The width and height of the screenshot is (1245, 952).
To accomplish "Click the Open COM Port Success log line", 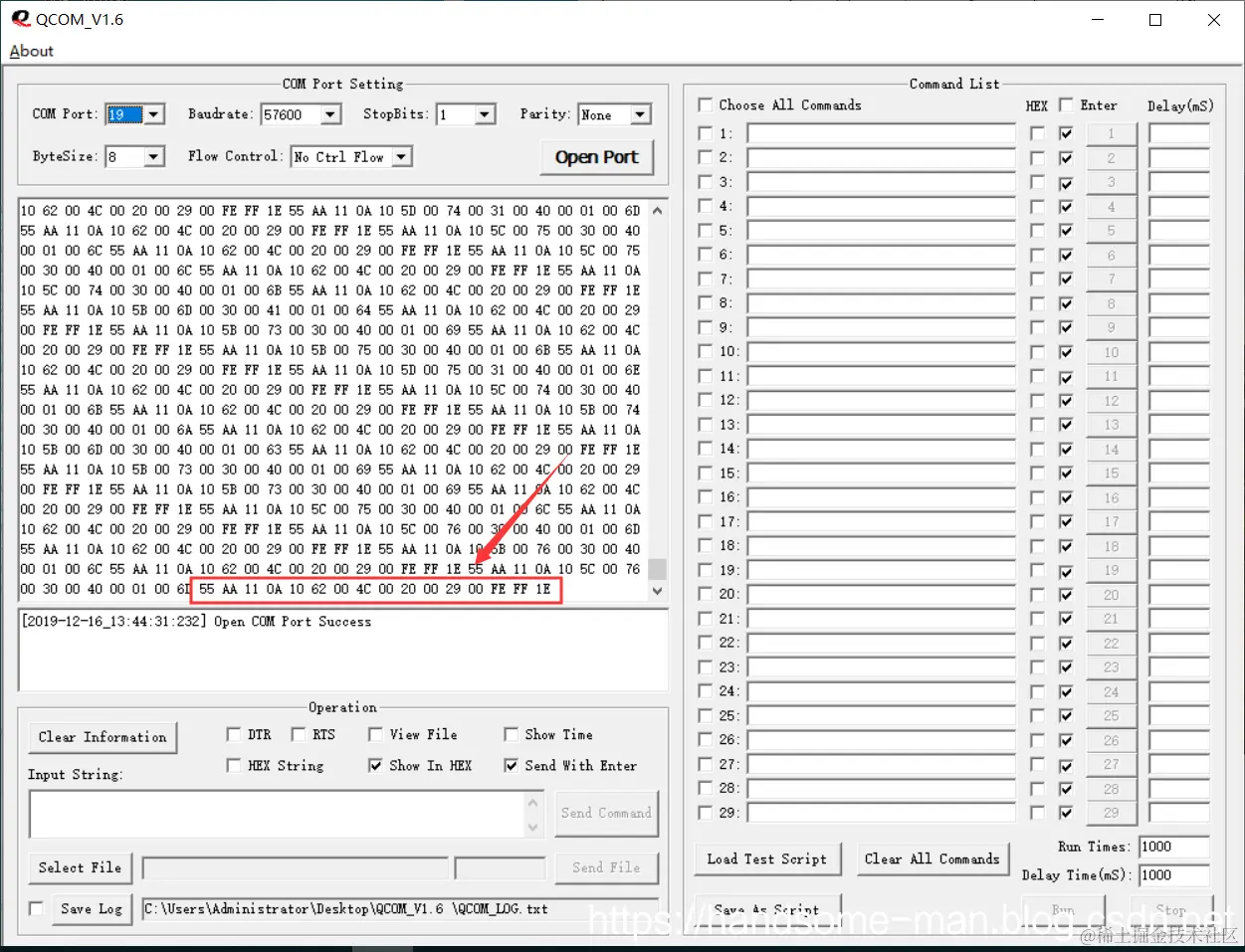I will click(x=196, y=622).
